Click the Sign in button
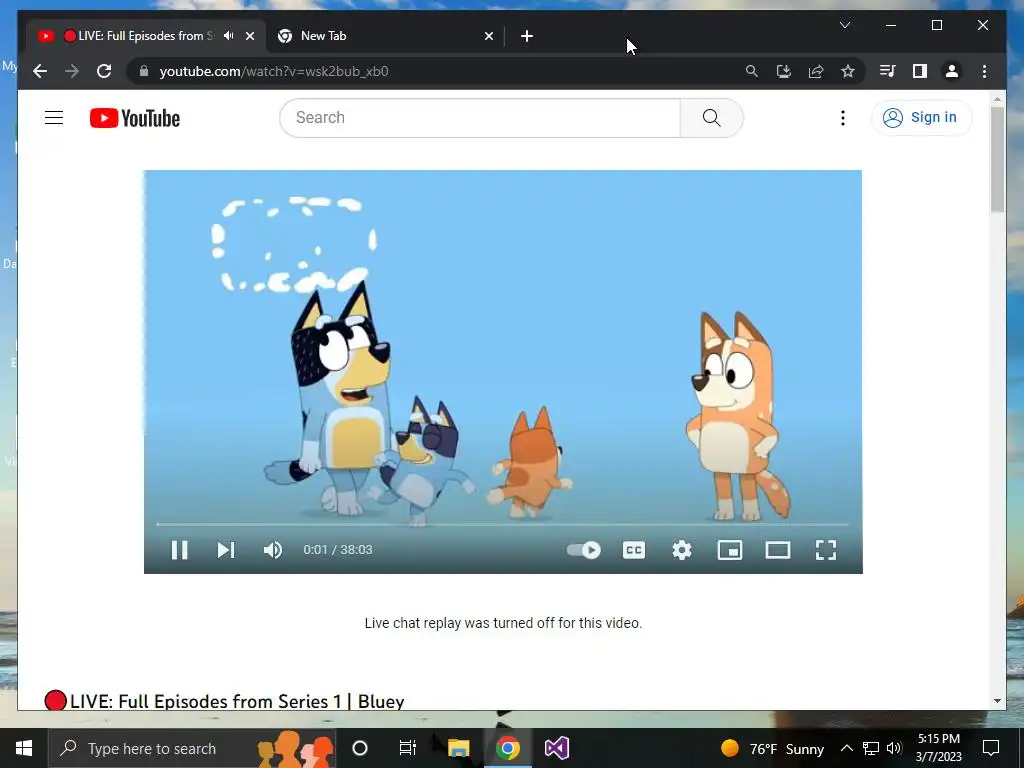This screenshot has width=1024, height=768. (x=921, y=118)
